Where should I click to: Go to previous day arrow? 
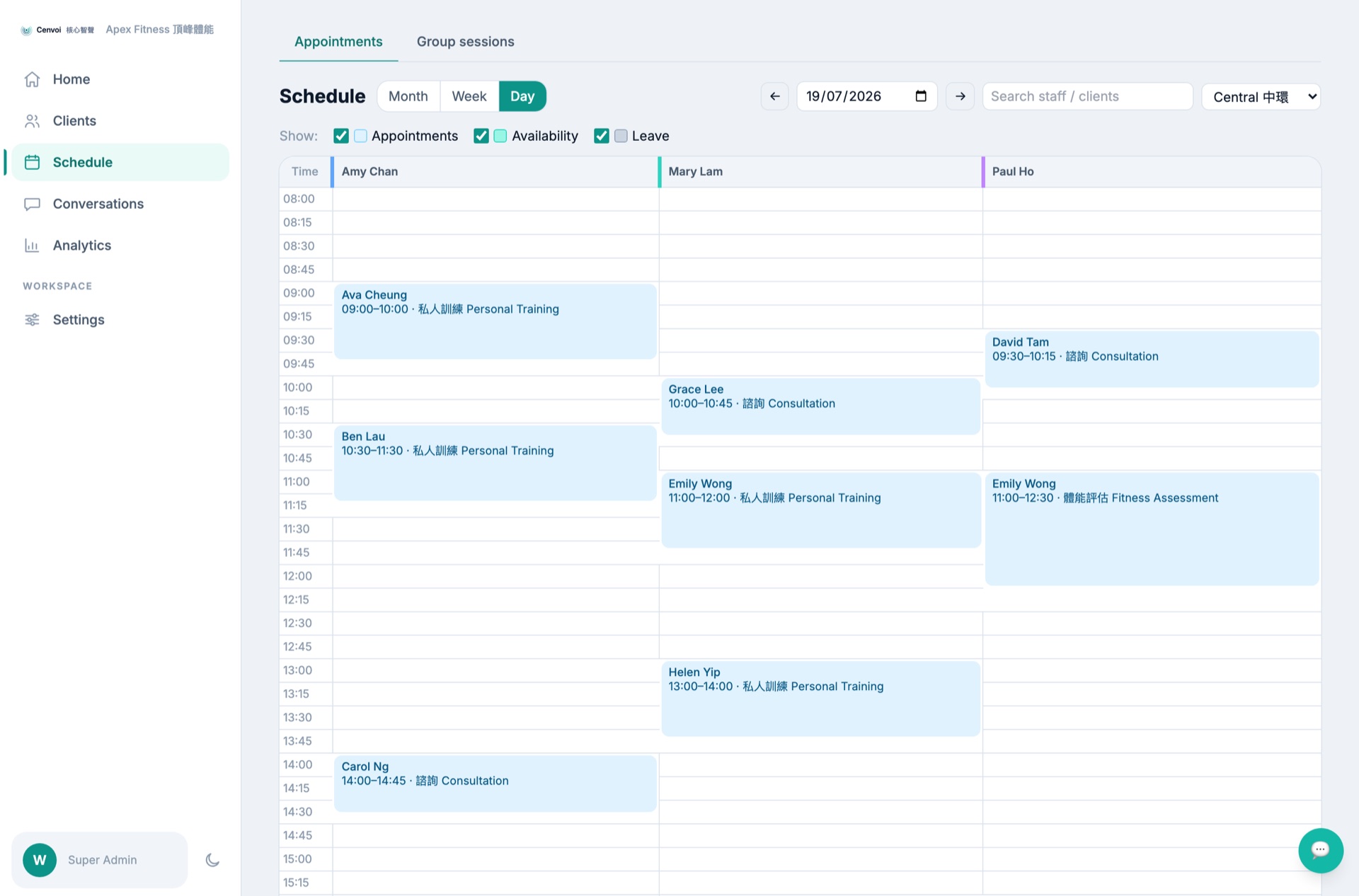(774, 96)
